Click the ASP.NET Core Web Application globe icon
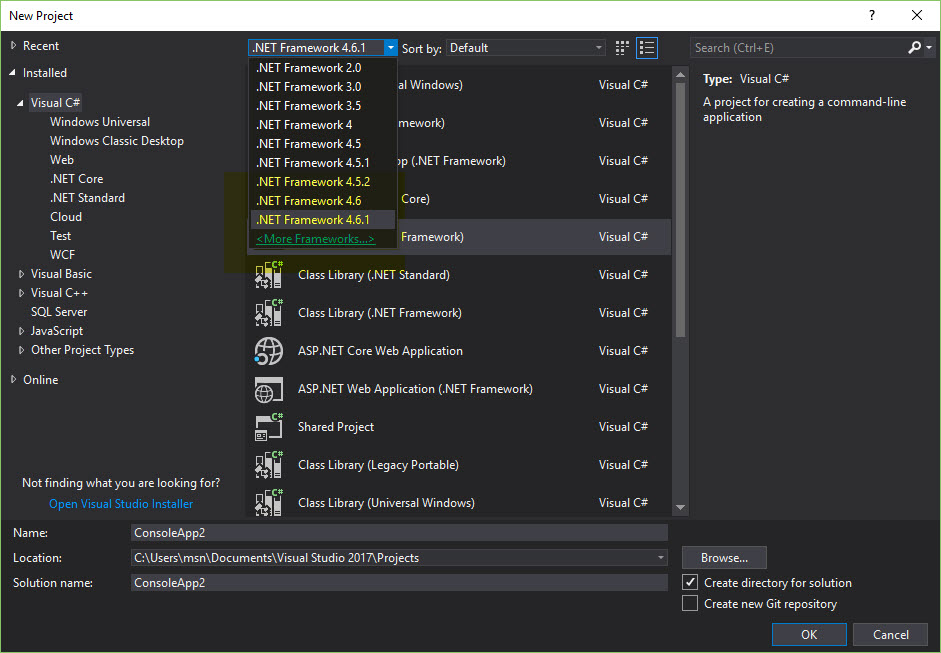The width and height of the screenshot is (941, 653). [x=268, y=351]
